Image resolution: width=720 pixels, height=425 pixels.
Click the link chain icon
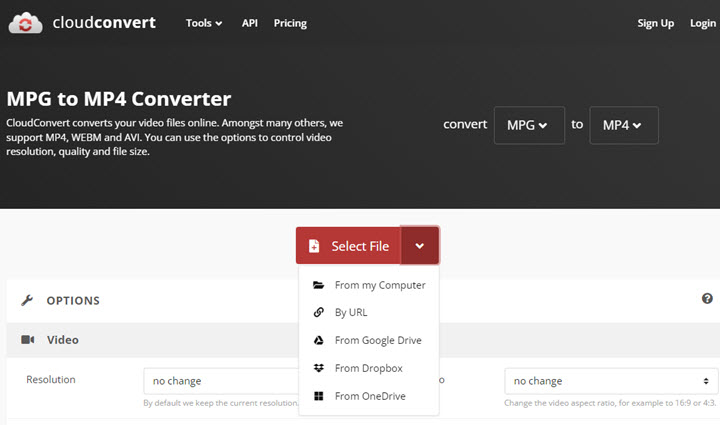[x=319, y=313]
